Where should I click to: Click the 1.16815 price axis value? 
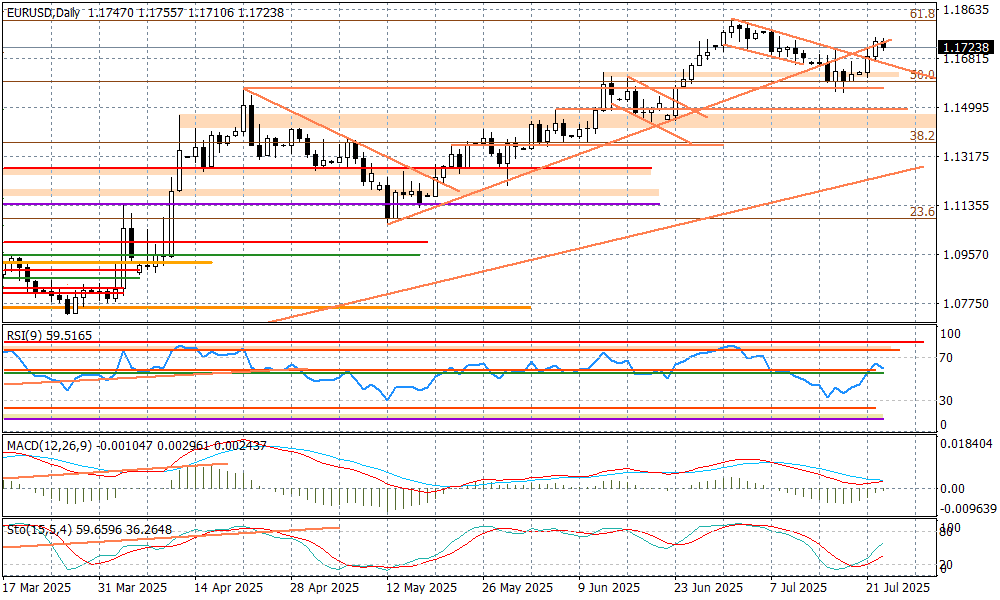966,59
